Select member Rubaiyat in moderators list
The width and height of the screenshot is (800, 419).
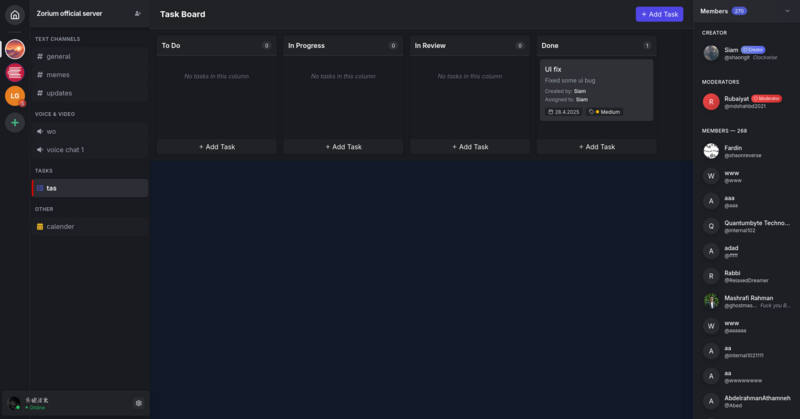pyautogui.click(x=735, y=99)
